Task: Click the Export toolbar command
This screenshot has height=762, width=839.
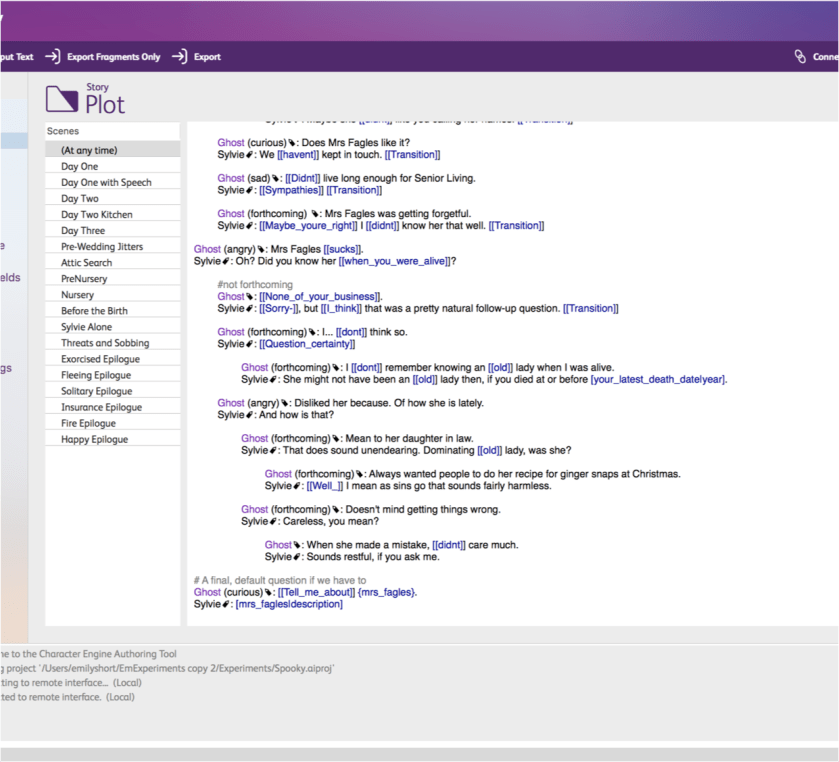Action: click(x=205, y=57)
